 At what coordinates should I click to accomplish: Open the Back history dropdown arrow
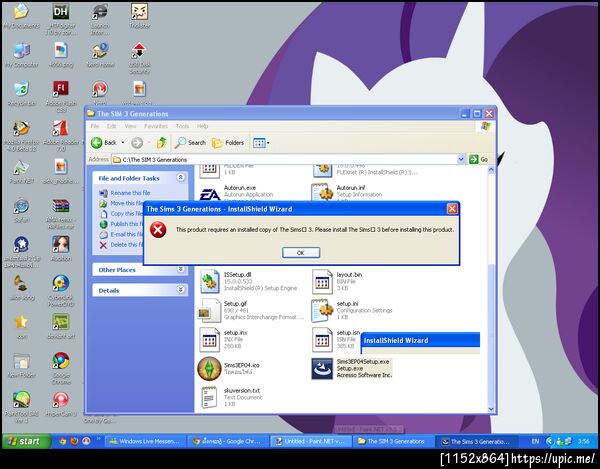[123, 143]
